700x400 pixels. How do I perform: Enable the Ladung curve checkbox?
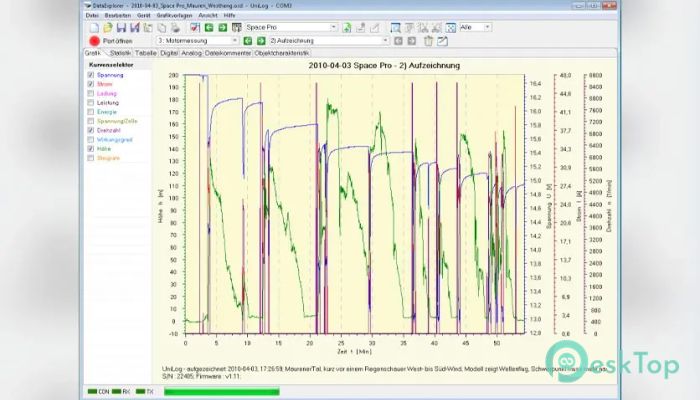(x=91, y=93)
